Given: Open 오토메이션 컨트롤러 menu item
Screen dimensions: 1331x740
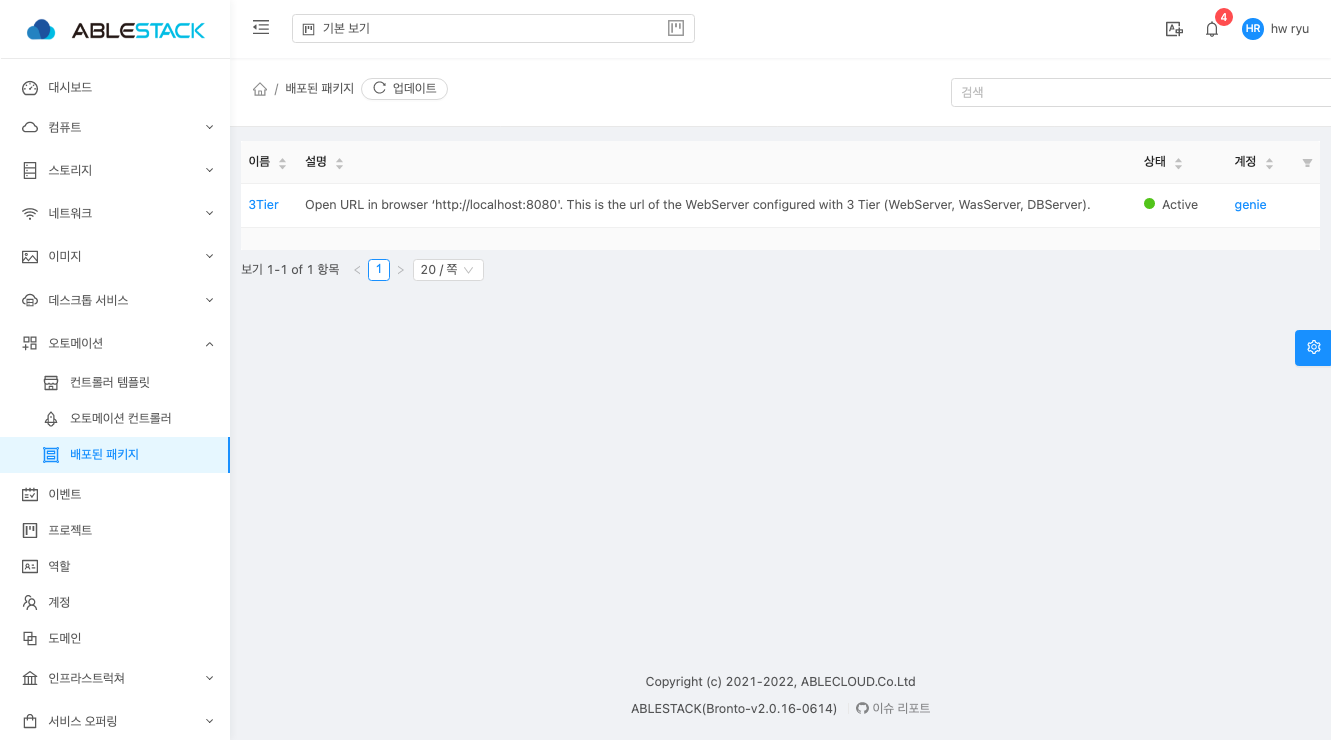Looking at the screenshot, I should 115,419.
